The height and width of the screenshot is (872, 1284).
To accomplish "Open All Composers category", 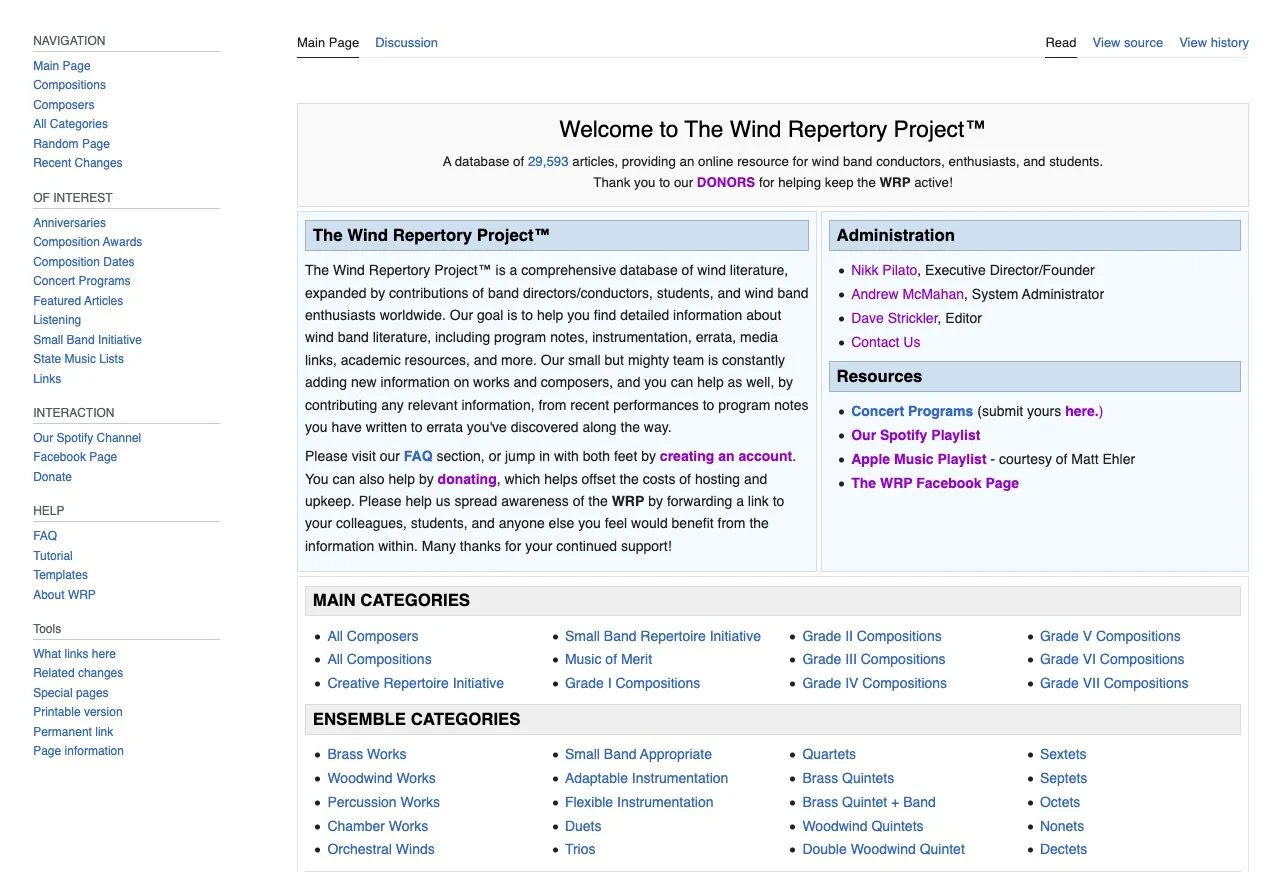I will coord(373,636).
